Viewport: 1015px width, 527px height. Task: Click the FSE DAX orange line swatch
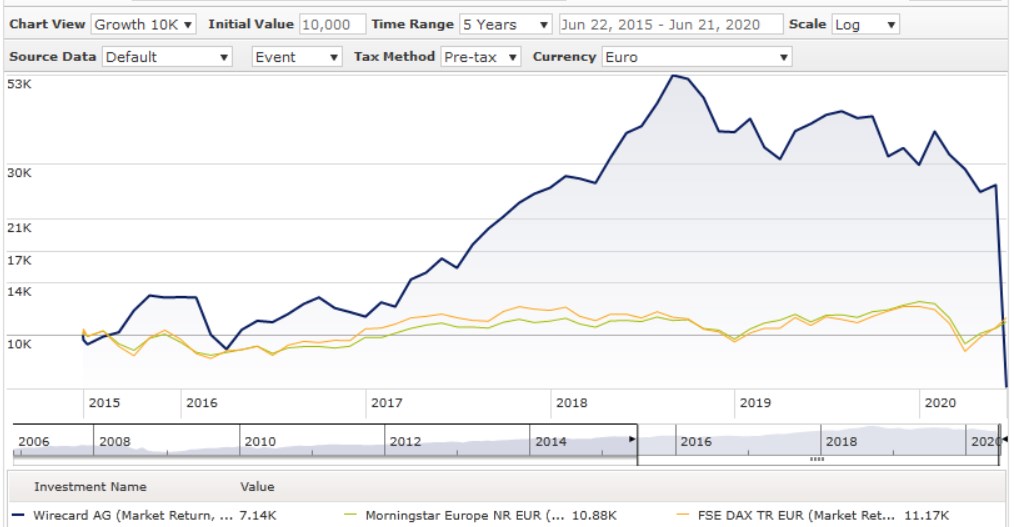(x=684, y=515)
